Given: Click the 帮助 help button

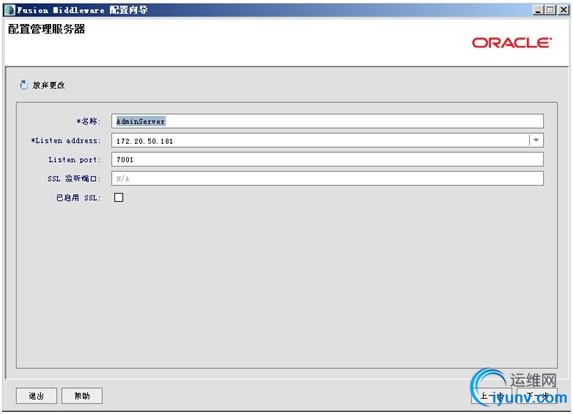Looking at the screenshot, I should point(82,396).
